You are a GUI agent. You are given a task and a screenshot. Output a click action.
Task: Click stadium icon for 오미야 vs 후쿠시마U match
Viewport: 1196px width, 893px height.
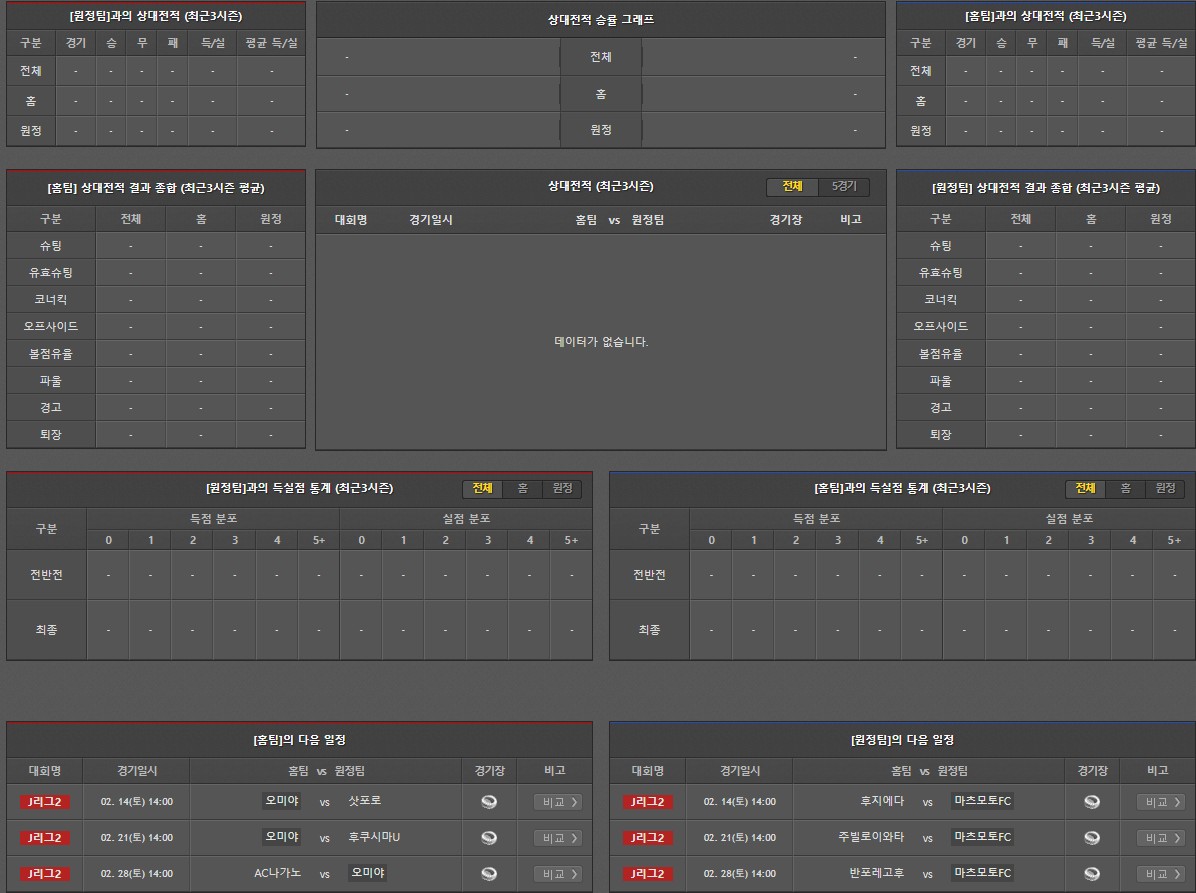coord(489,838)
